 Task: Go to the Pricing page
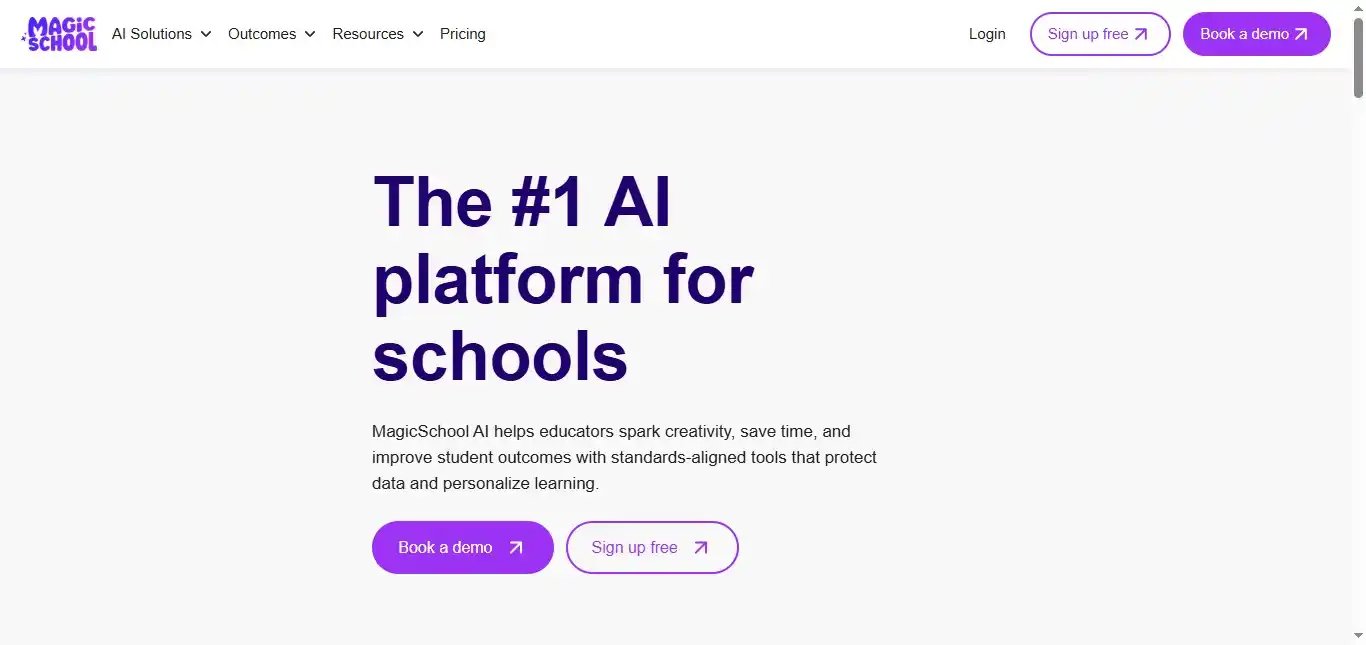[x=463, y=34]
